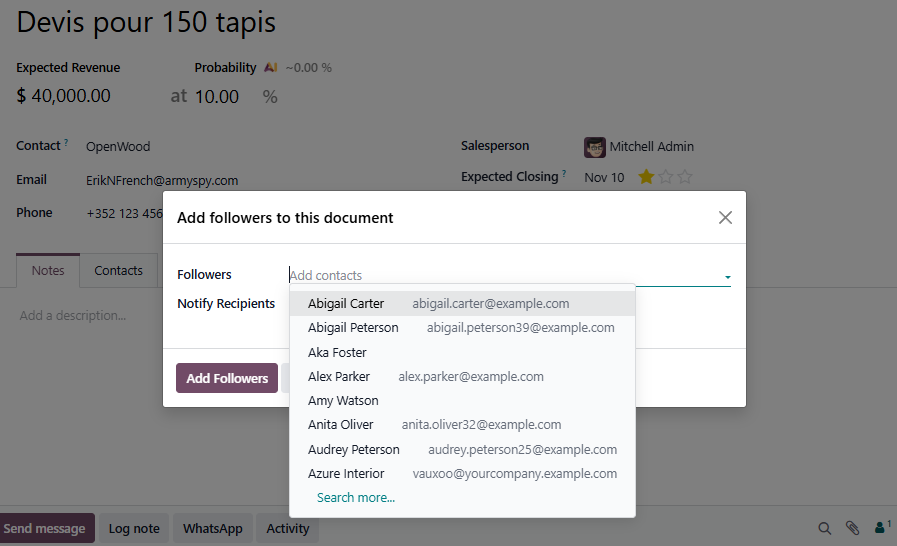Select Abigail Carter from the suggestions

coord(346,304)
